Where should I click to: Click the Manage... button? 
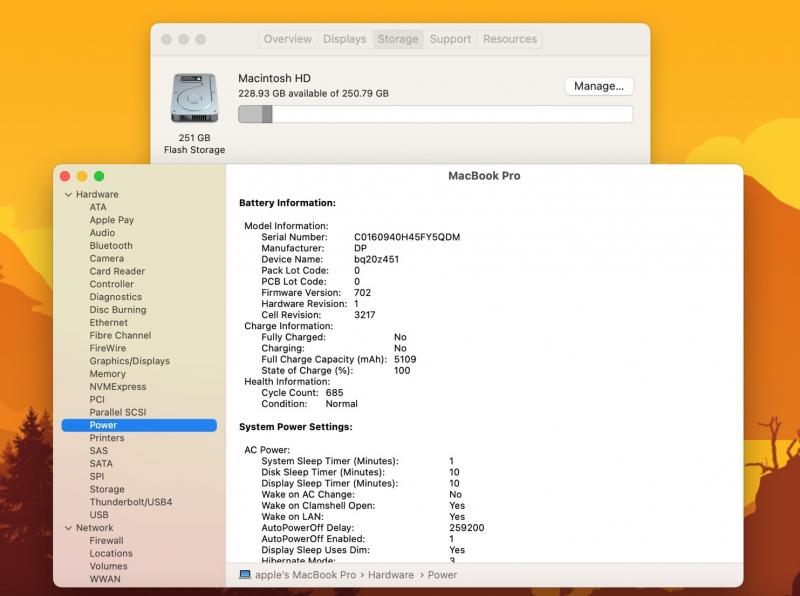(x=599, y=86)
